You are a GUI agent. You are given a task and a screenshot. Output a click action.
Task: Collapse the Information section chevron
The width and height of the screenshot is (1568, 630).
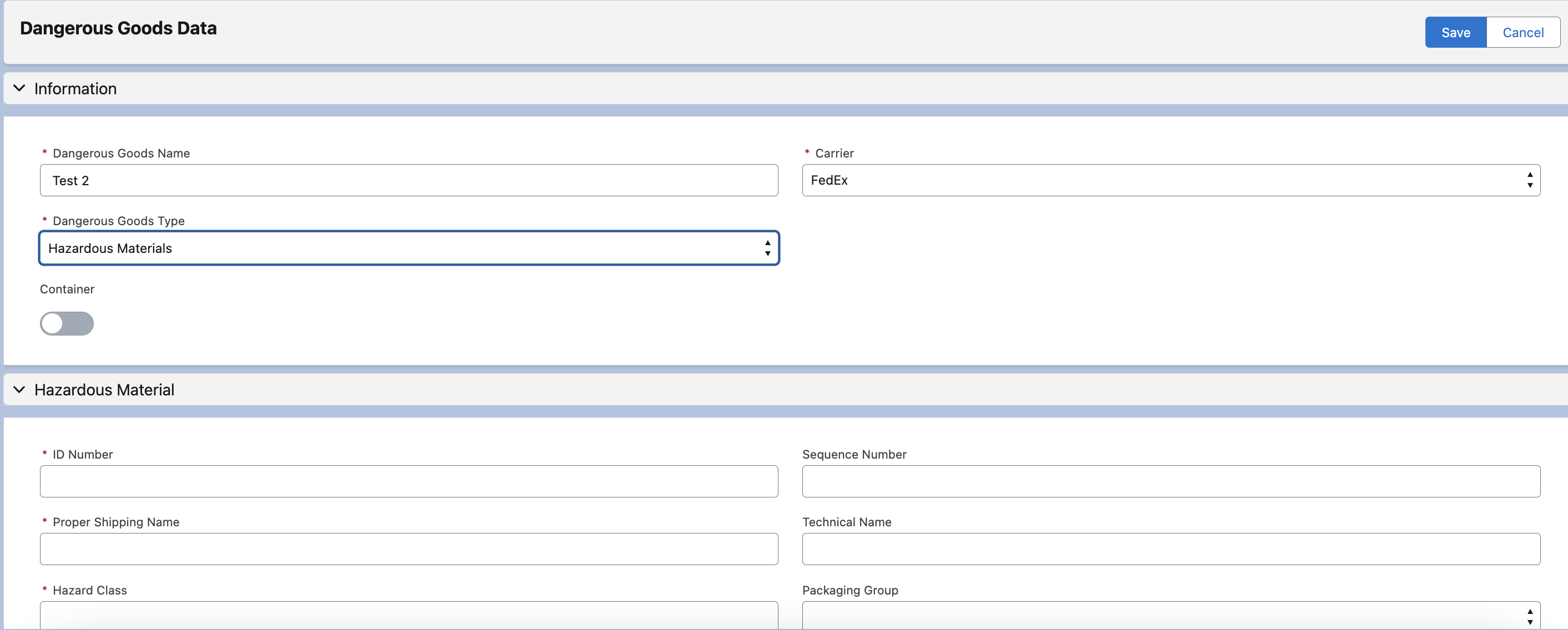(x=19, y=88)
